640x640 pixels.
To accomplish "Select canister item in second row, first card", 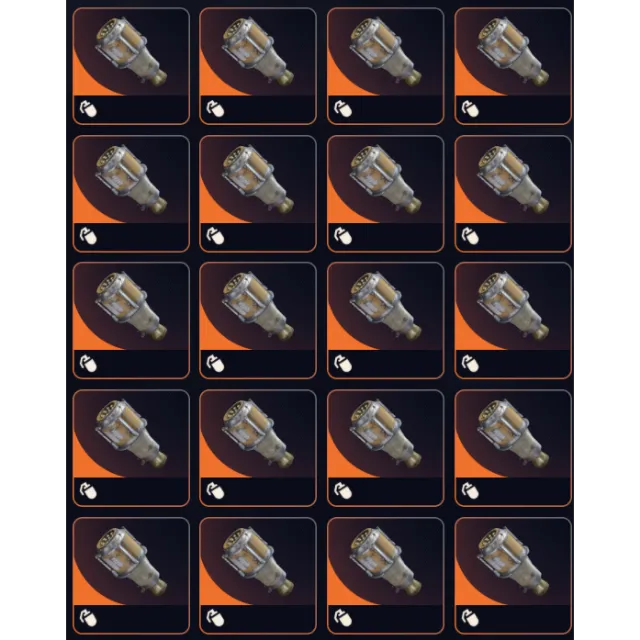I will click(131, 178).
